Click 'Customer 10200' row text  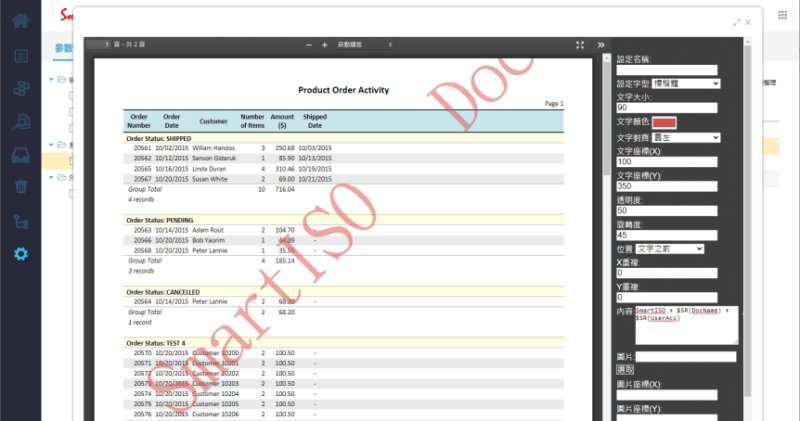[215, 353]
